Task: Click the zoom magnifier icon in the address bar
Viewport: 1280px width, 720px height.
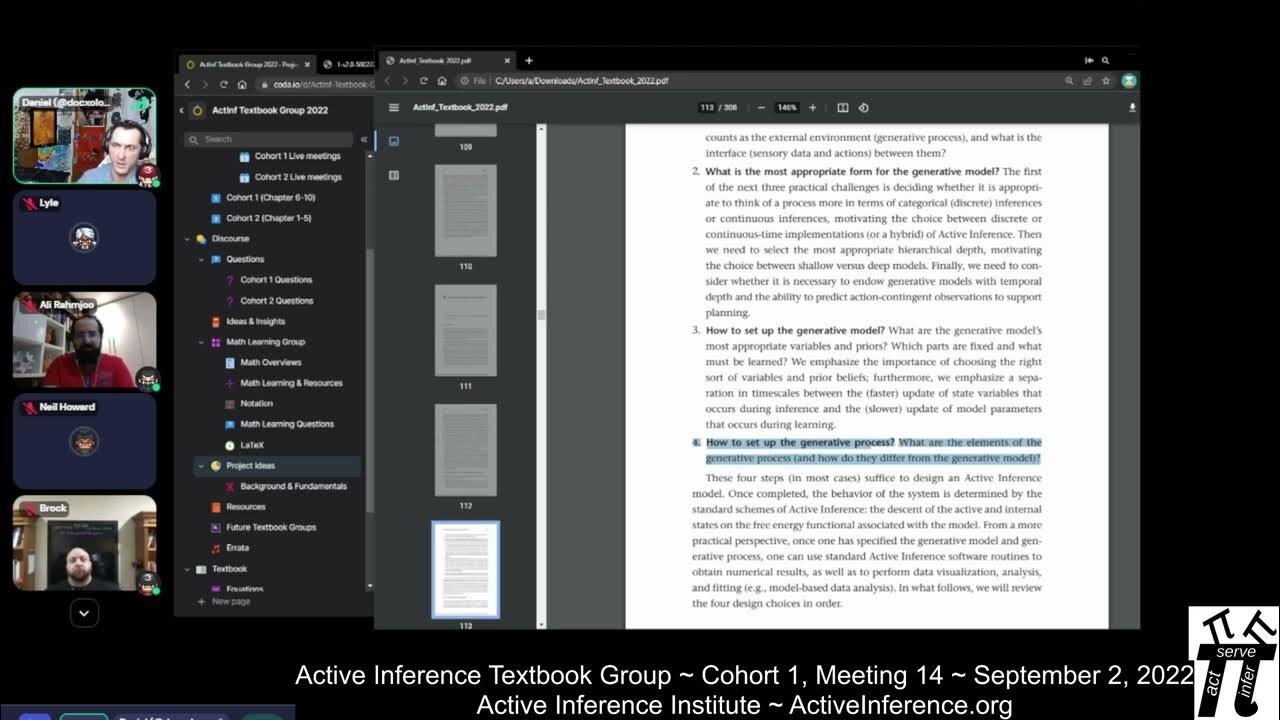Action: click(1069, 81)
